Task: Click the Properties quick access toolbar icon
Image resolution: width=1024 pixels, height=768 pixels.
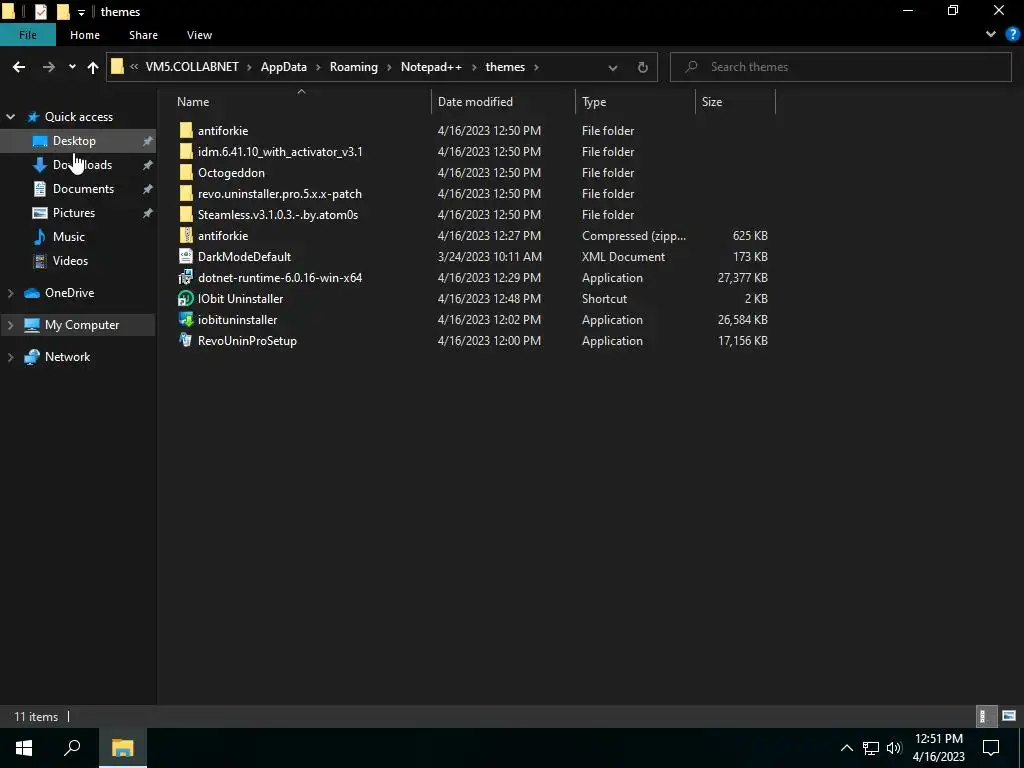Action: click(40, 11)
